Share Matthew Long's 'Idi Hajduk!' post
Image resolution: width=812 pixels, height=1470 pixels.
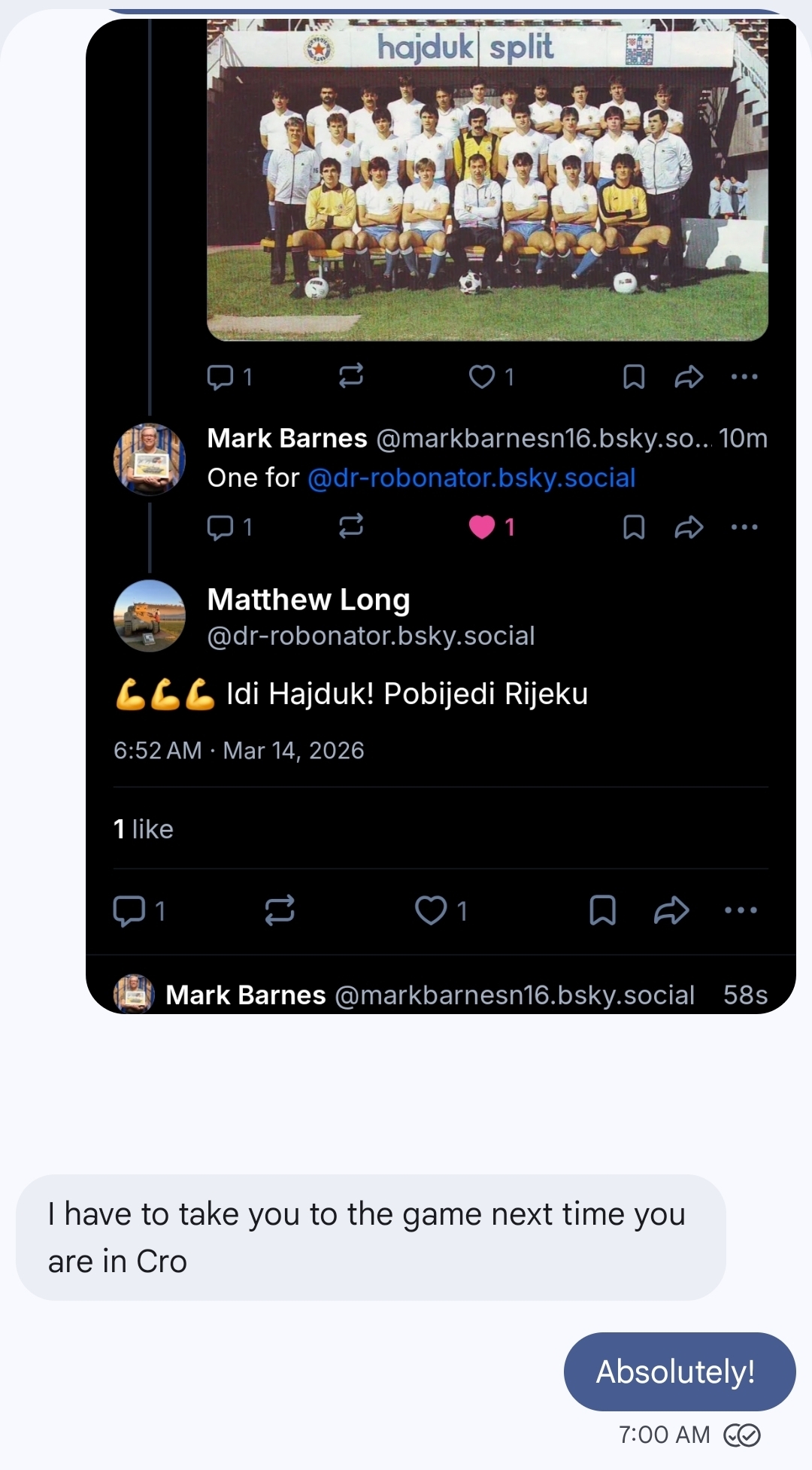pos(671,910)
